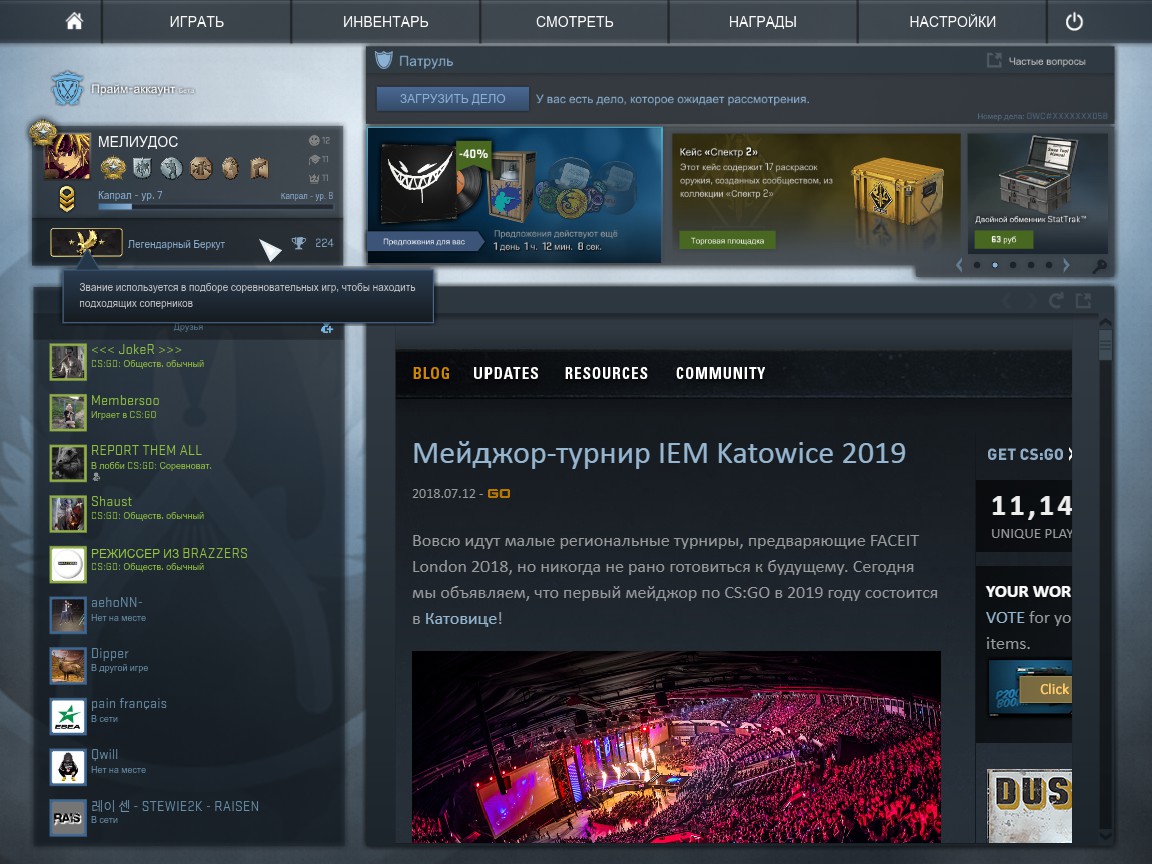
Task: Click the browser reload icon
Action: pyautogui.click(x=1056, y=300)
